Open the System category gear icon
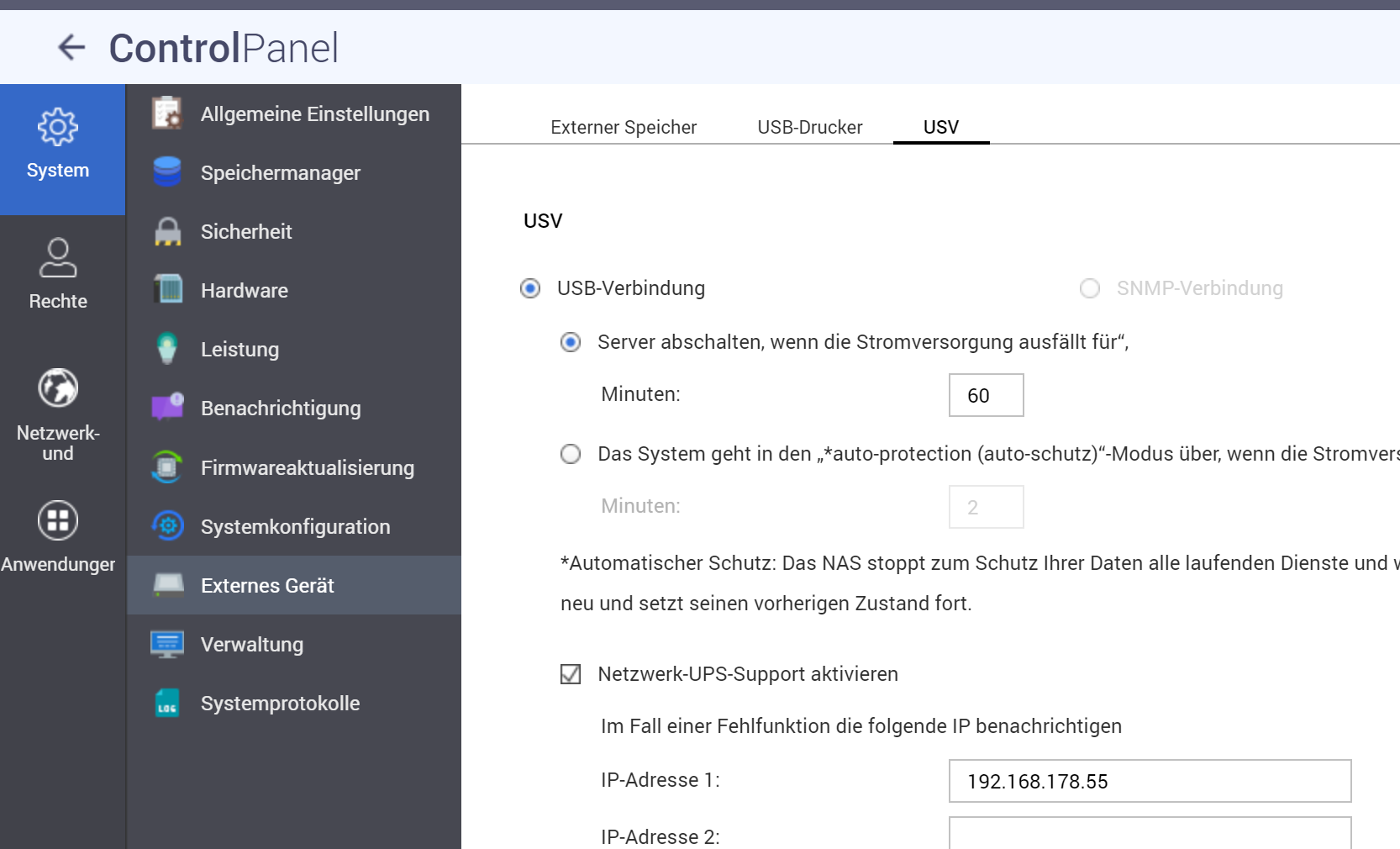 pyautogui.click(x=58, y=128)
